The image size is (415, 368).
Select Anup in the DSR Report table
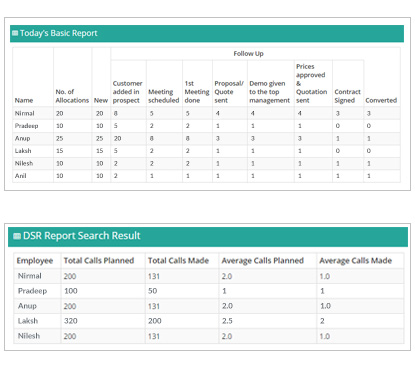27,306
